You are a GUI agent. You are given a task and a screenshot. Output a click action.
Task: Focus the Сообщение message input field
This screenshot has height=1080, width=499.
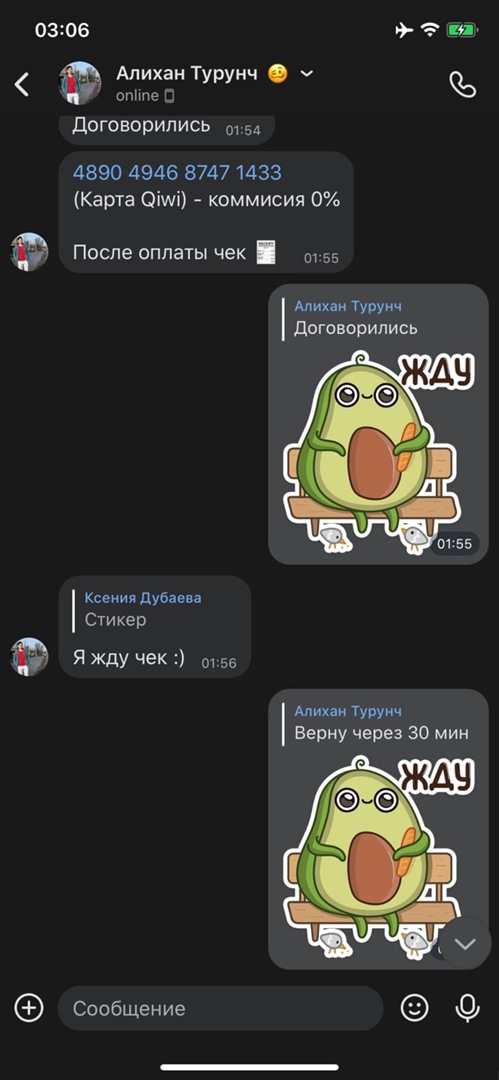click(221, 1008)
